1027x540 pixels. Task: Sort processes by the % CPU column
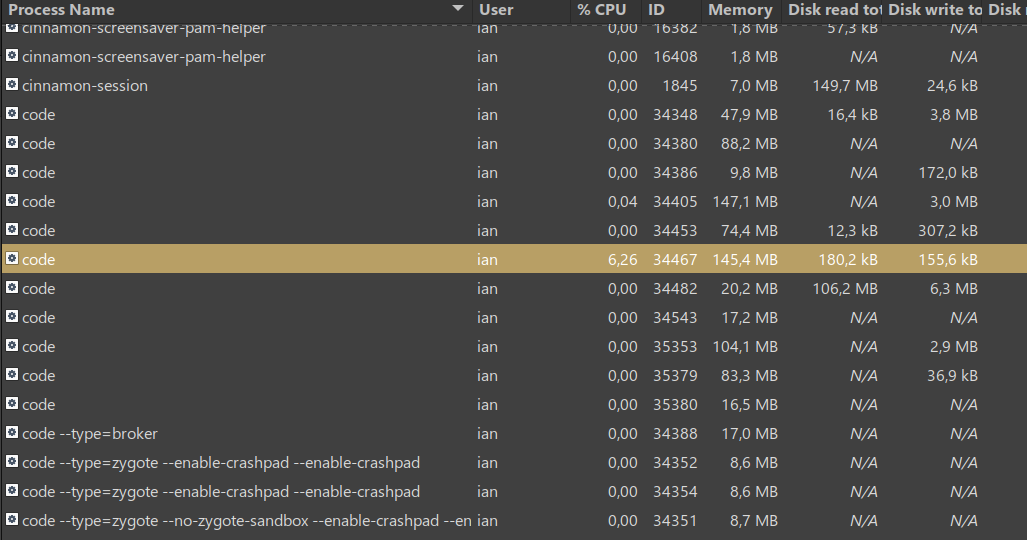click(x=605, y=10)
